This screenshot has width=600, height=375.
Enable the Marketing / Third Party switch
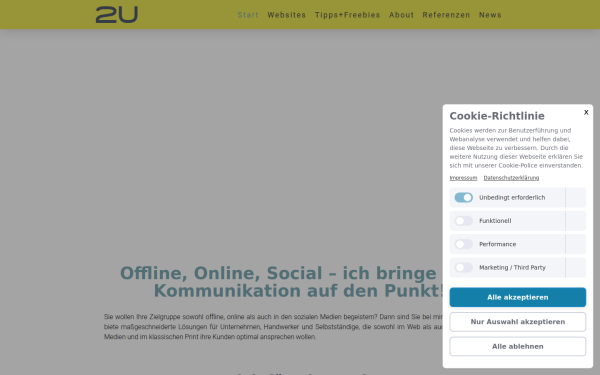pos(463,267)
